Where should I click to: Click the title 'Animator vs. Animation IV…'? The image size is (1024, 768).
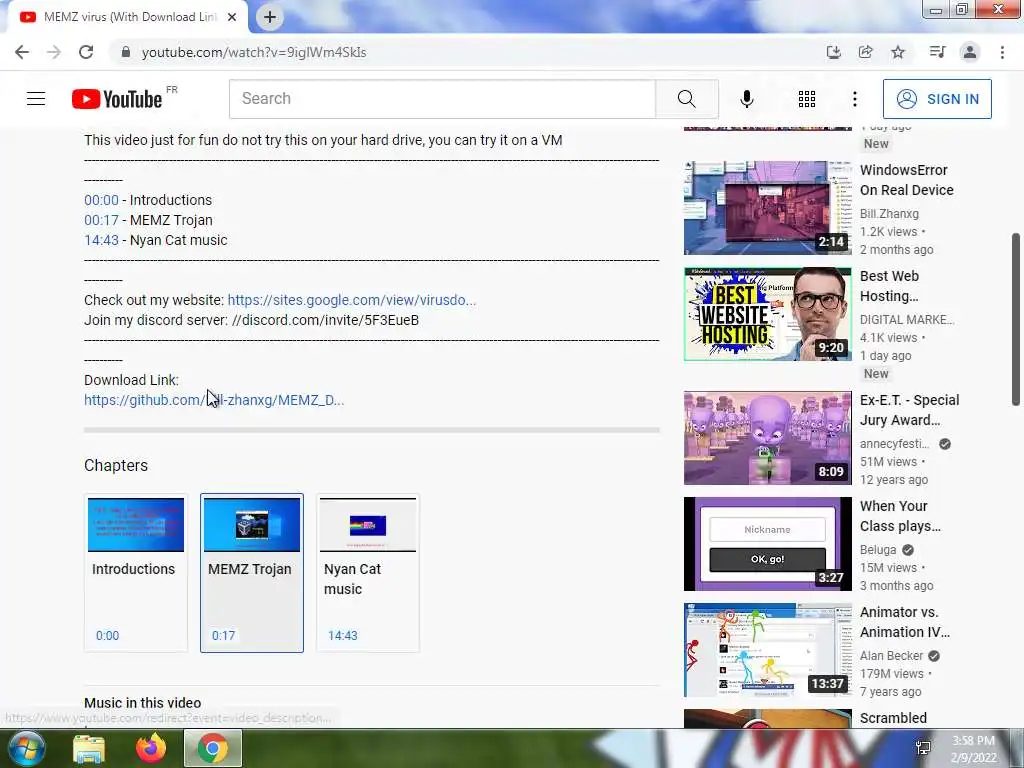tap(905, 622)
